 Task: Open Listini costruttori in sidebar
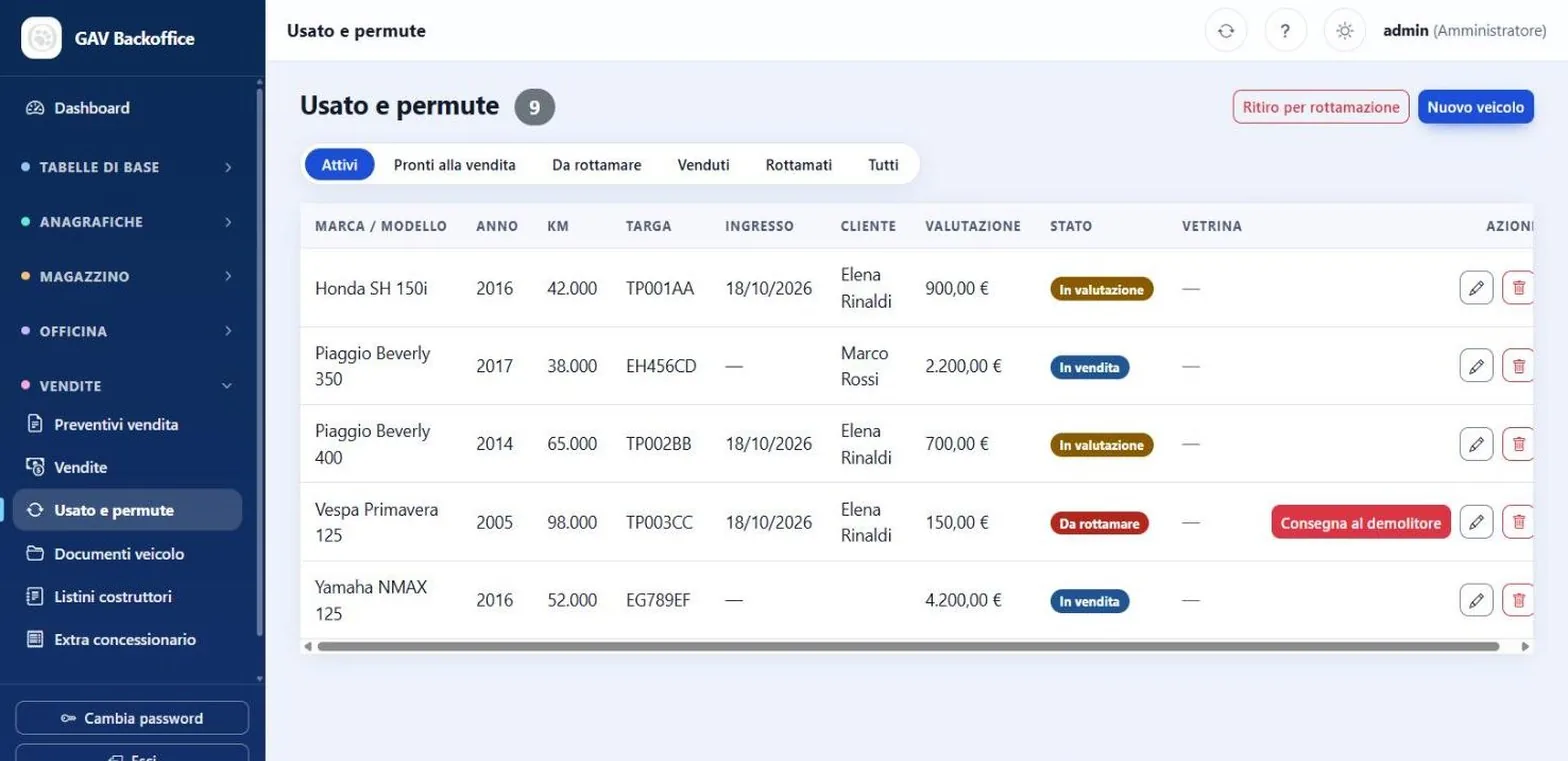point(128,596)
